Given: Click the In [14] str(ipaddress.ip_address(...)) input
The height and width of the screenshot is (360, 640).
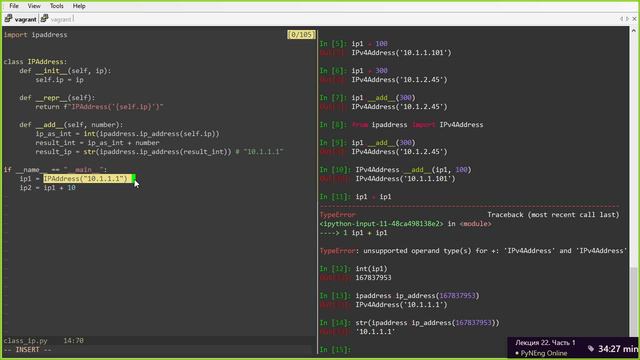Looking at the screenshot, I should click(427, 322).
